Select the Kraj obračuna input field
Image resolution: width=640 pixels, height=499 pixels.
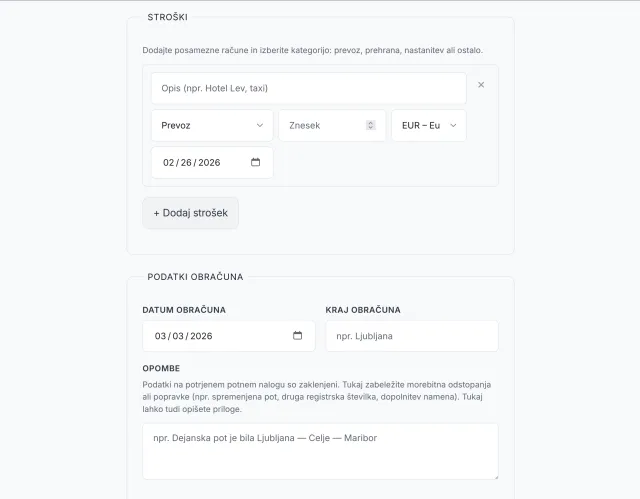pos(411,336)
